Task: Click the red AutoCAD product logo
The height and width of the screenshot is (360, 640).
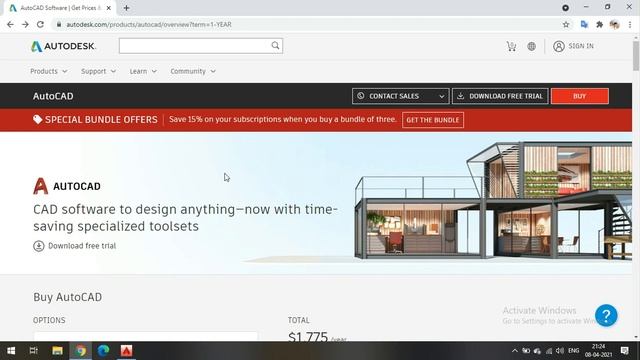Action: tap(40, 186)
